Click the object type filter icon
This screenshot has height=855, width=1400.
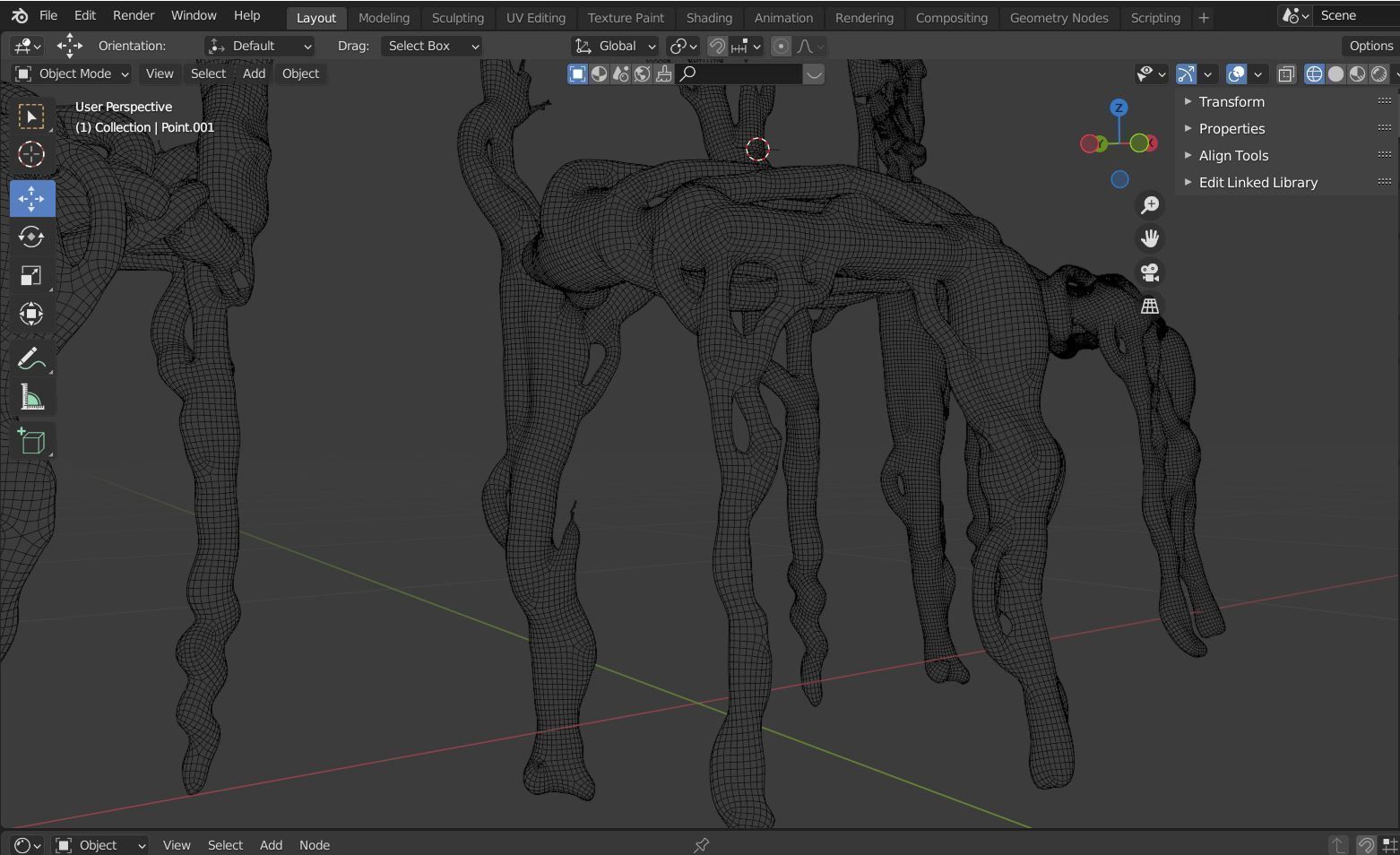[577, 74]
